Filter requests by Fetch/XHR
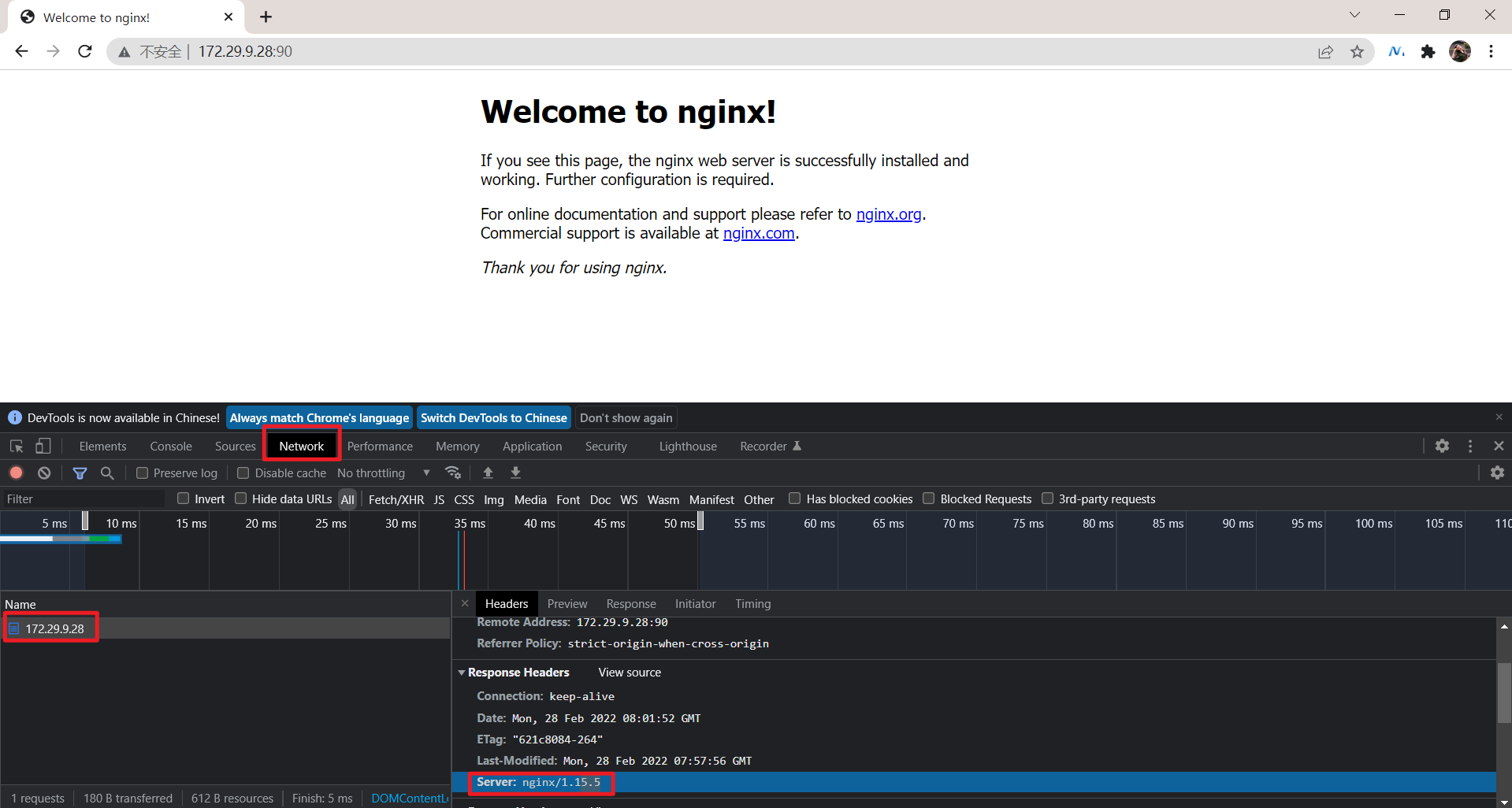The image size is (1512, 808). click(x=396, y=499)
